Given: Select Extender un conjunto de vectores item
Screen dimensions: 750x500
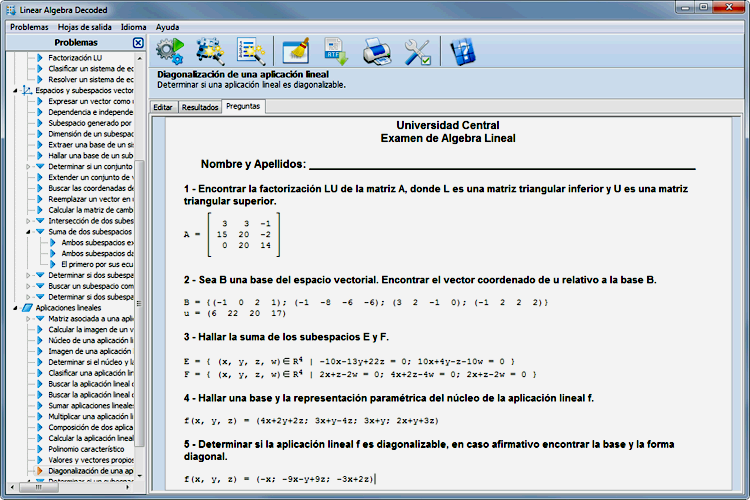Looking at the screenshot, I should [91, 177].
